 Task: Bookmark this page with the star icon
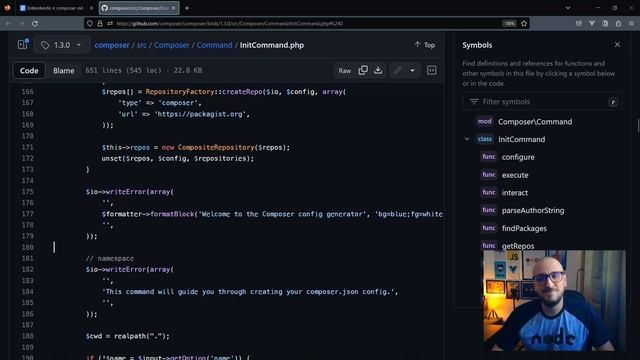tap(524, 24)
